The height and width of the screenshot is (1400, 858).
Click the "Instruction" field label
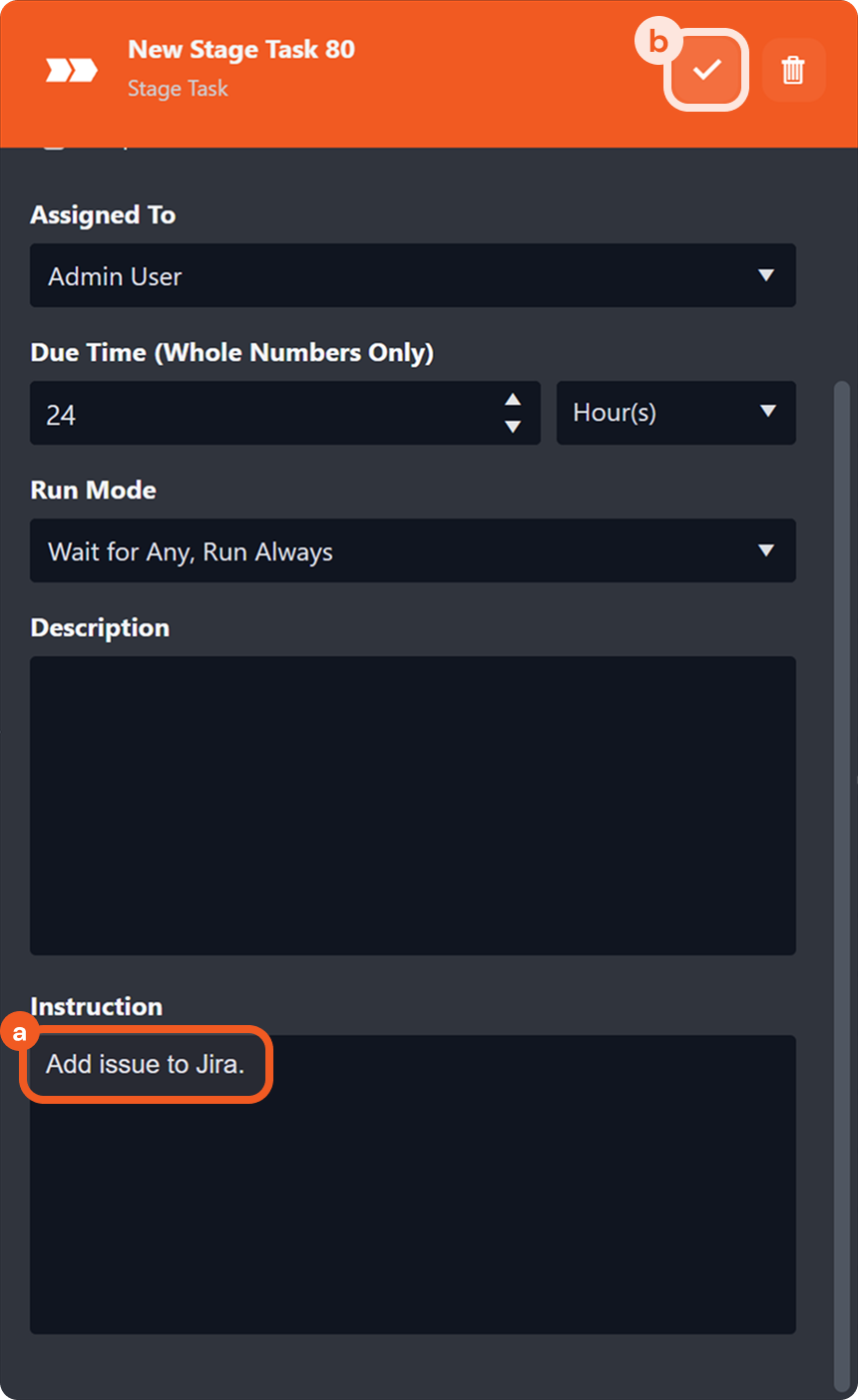pyautogui.click(x=97, y=1006)
